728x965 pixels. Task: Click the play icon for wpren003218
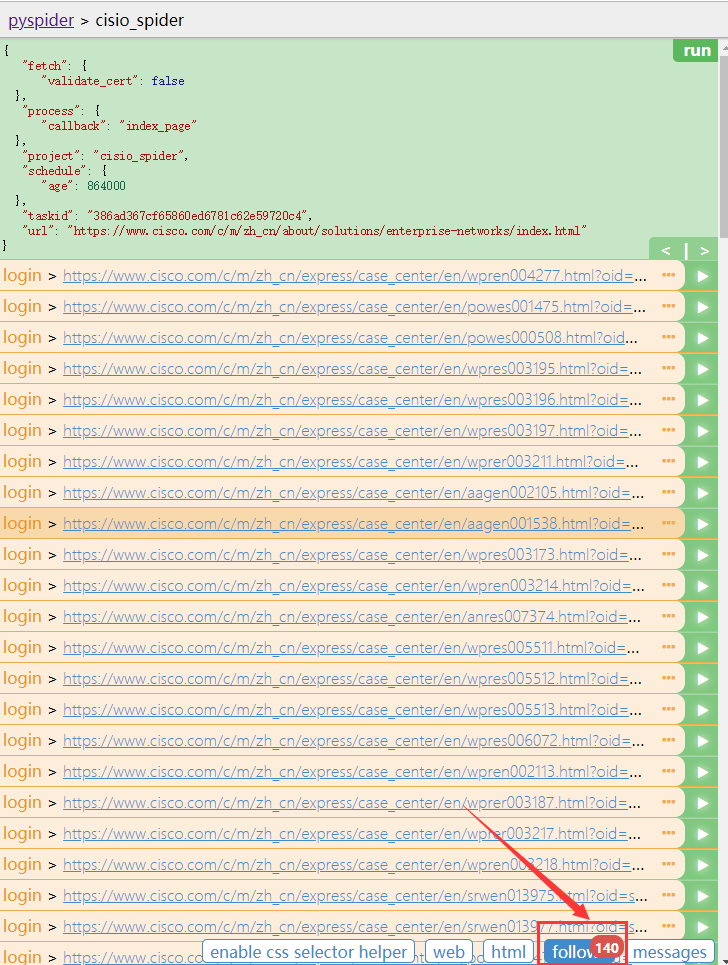702,865
